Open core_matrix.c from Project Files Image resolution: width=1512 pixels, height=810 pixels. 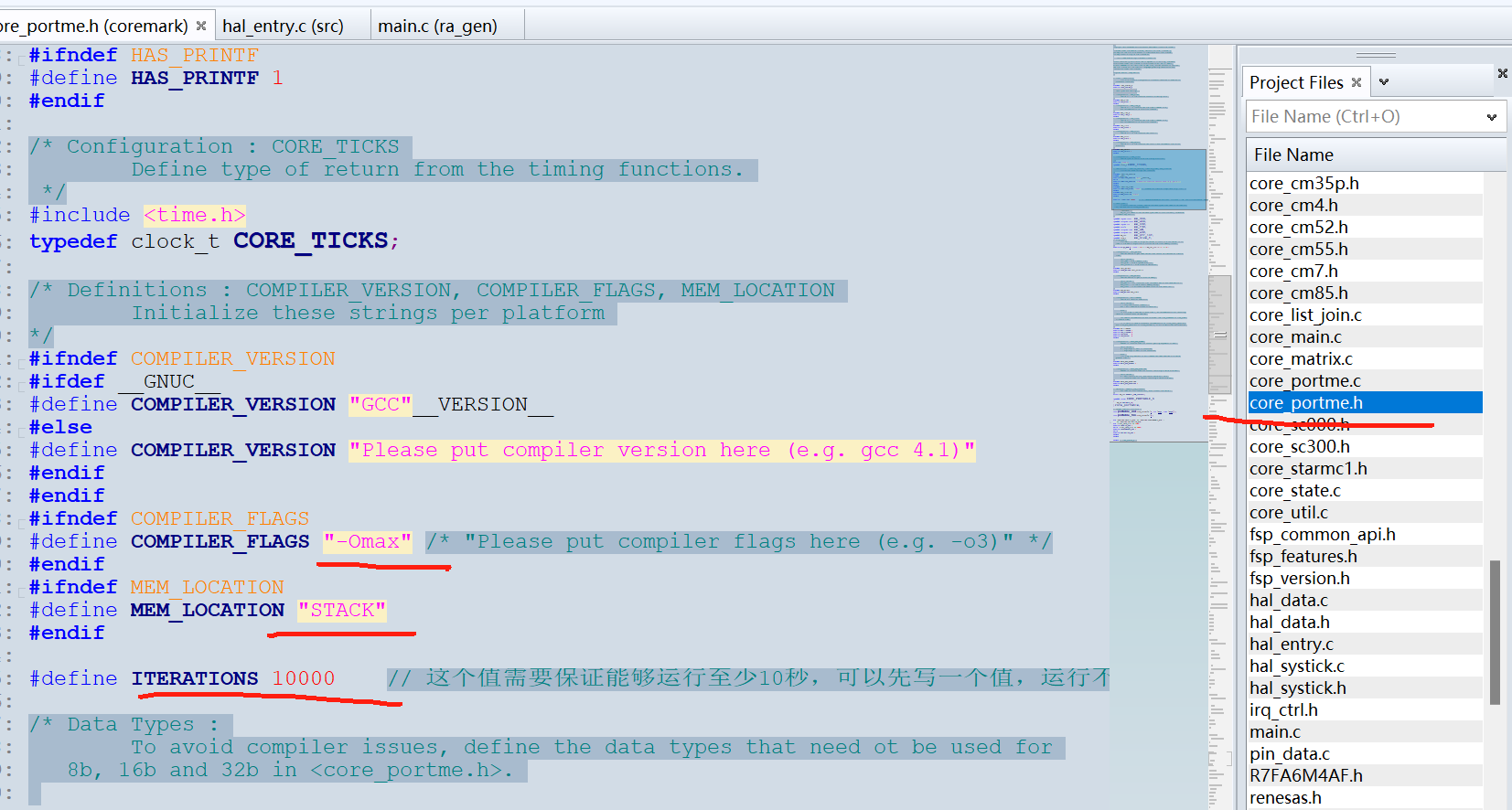point(1365,359)
